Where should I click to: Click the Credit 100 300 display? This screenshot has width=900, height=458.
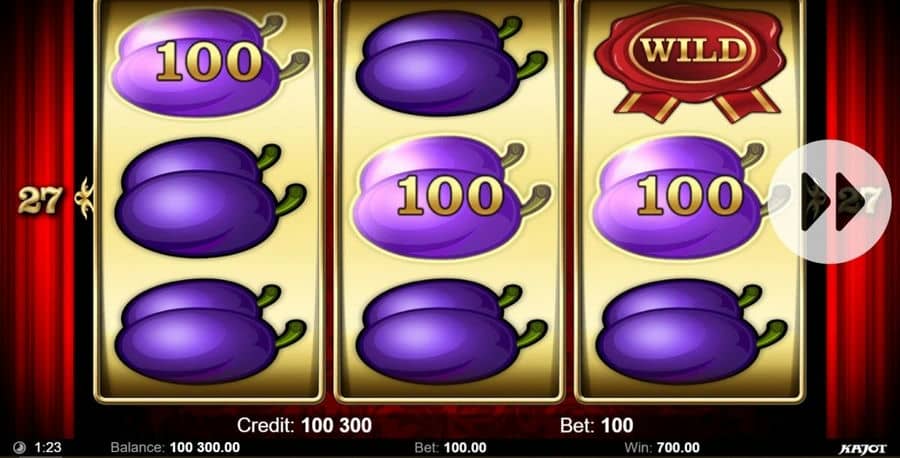[304, 425]
